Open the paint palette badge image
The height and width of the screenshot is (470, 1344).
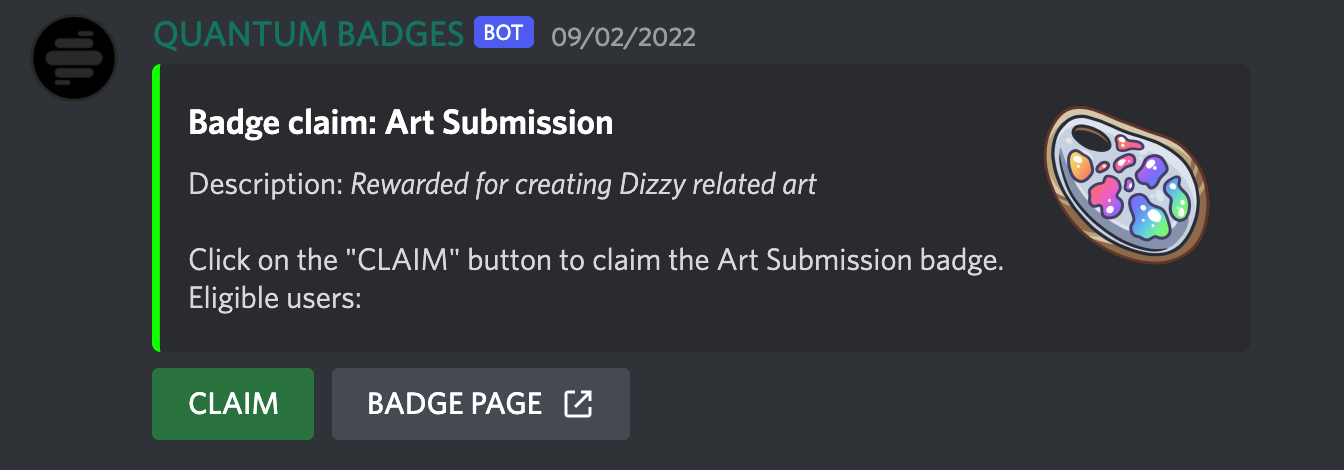tap(1126, 185)
